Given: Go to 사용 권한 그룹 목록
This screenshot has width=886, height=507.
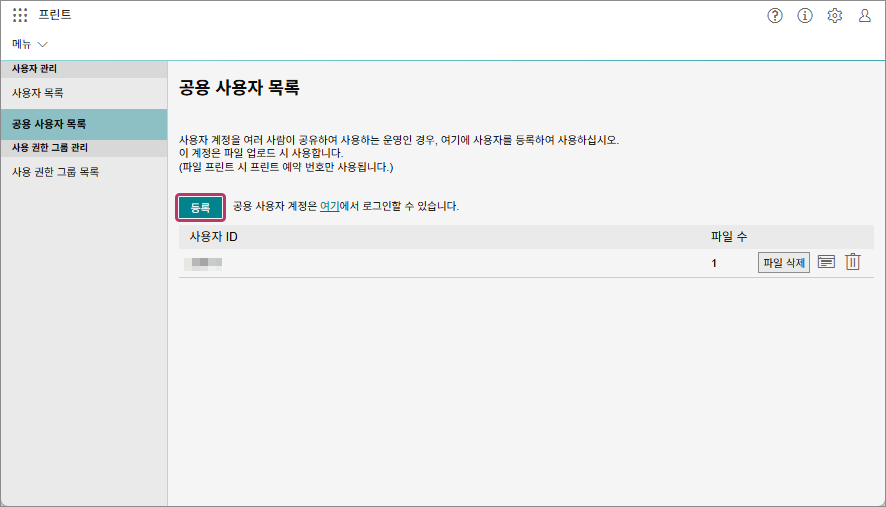Looking at the screenshot, I should tap(55, 172).
